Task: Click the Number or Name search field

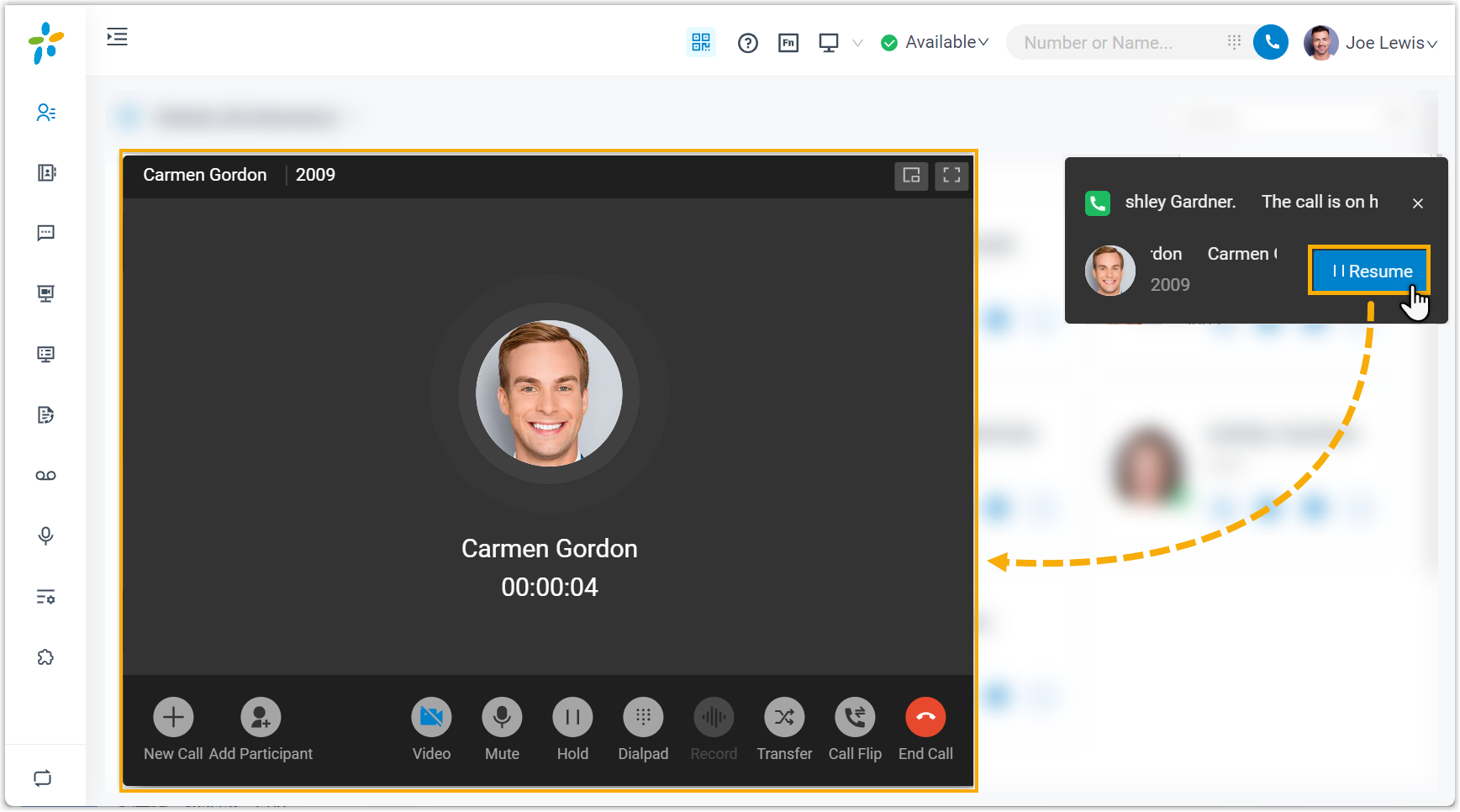Action: [x=1114, y=43]
